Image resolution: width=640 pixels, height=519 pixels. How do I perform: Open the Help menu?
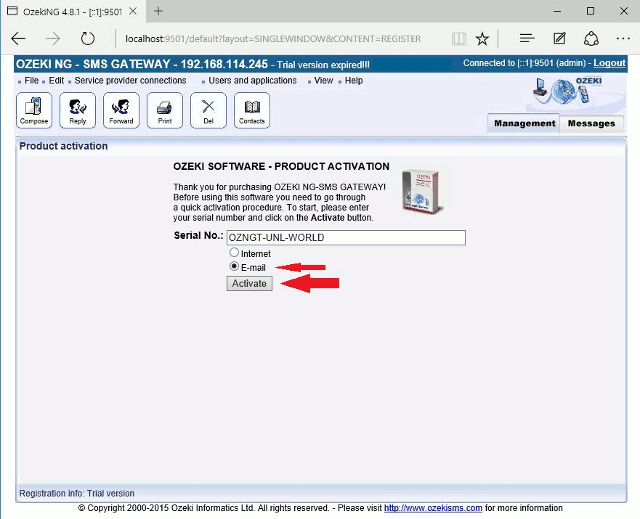pos(354,81)
